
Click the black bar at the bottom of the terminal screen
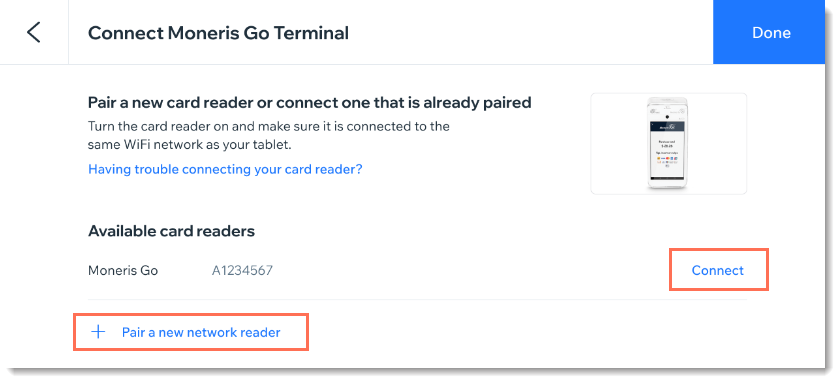click(x=667, y=178)
